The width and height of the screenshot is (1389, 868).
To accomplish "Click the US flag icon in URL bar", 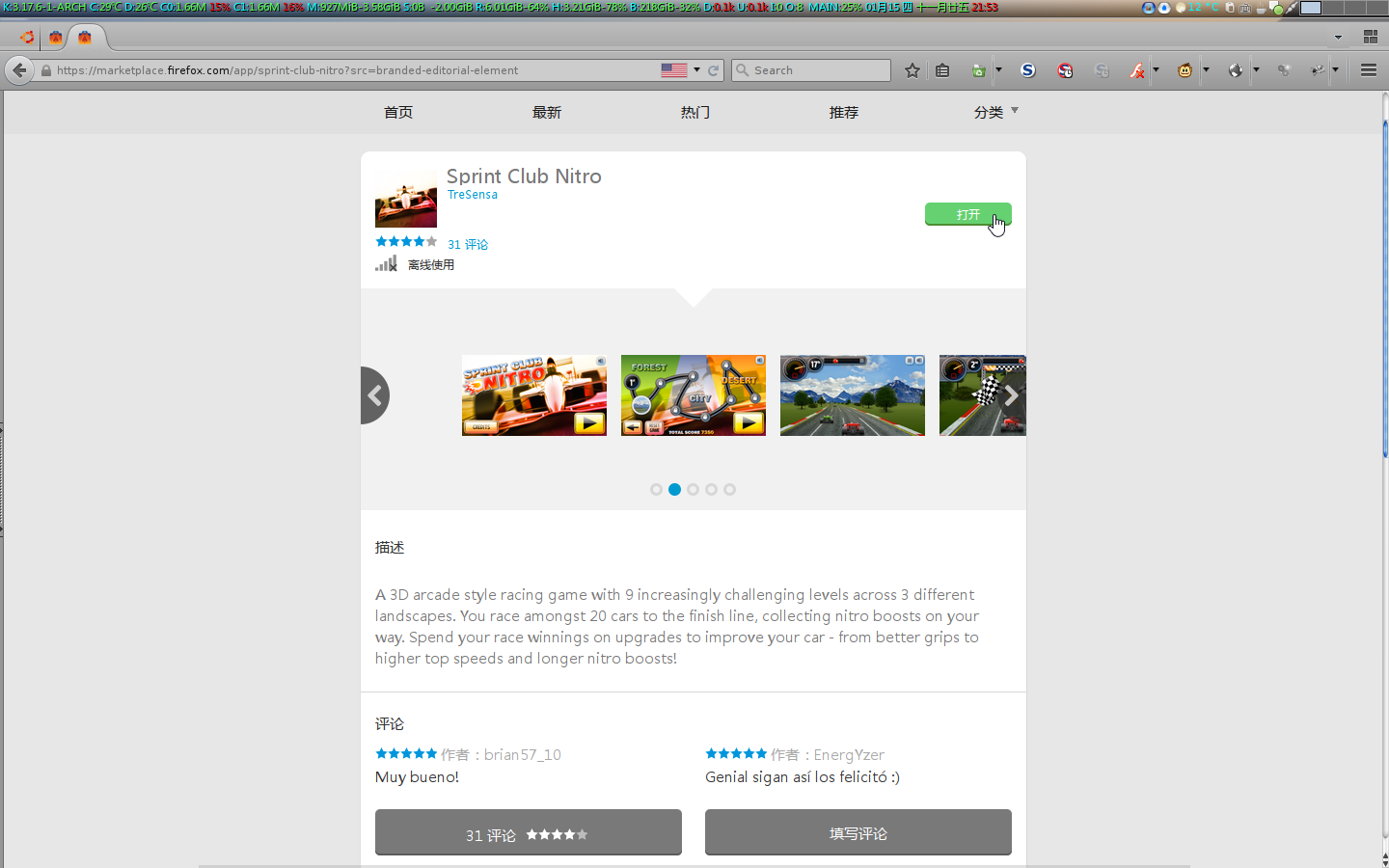I will pos(674,70).
